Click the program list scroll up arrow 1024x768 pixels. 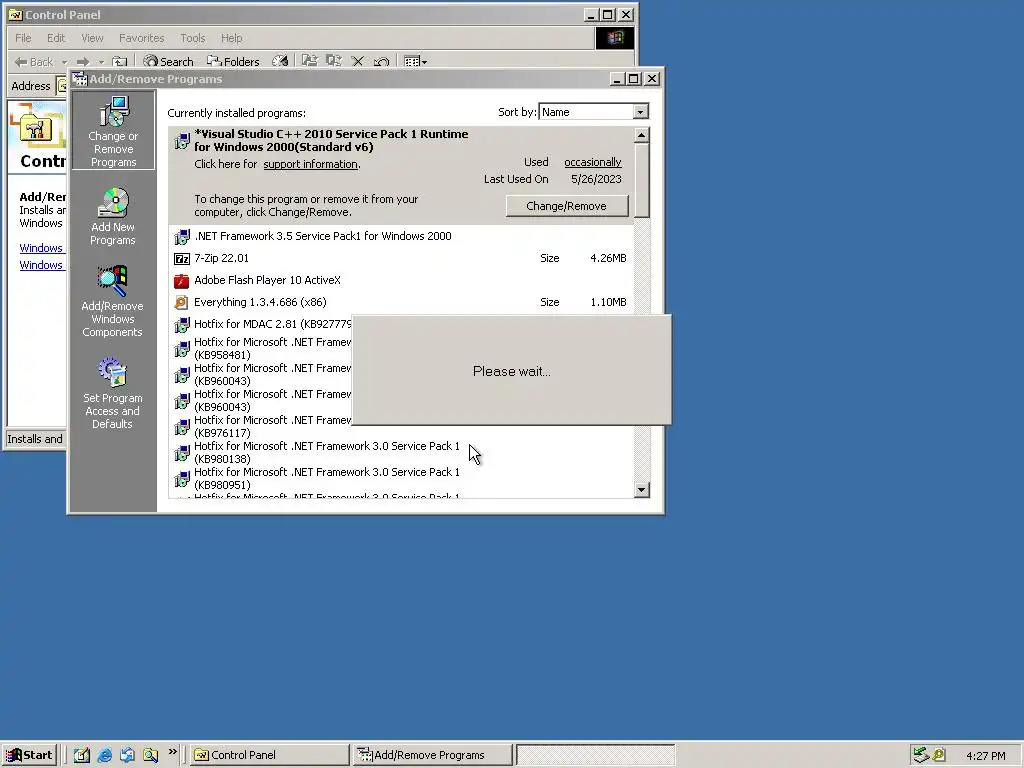641,135
